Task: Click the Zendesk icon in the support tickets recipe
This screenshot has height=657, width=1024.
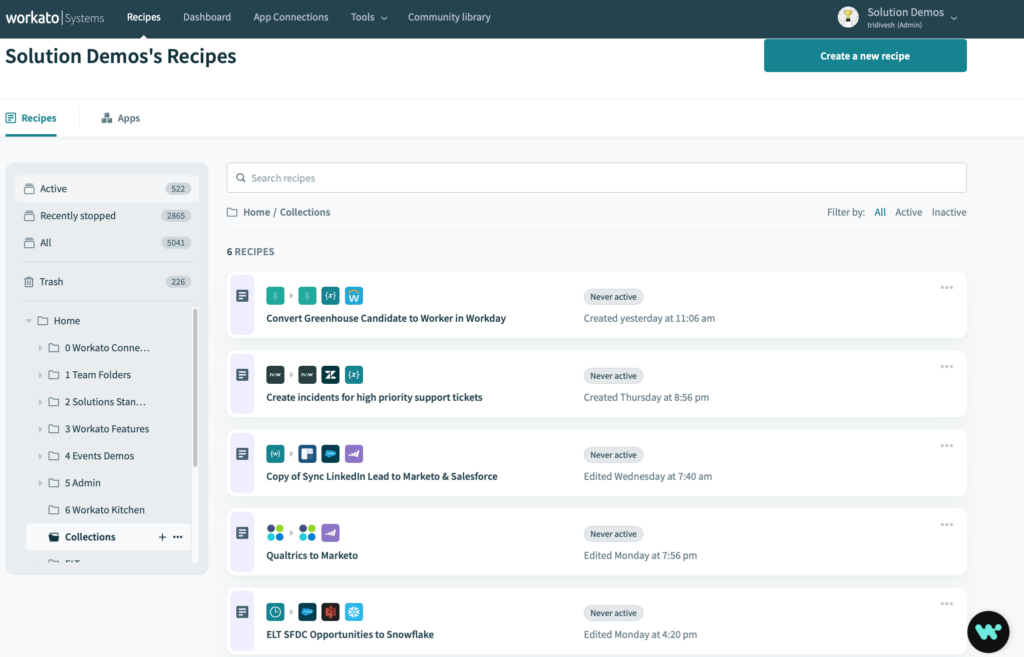Action: (329, 374)
